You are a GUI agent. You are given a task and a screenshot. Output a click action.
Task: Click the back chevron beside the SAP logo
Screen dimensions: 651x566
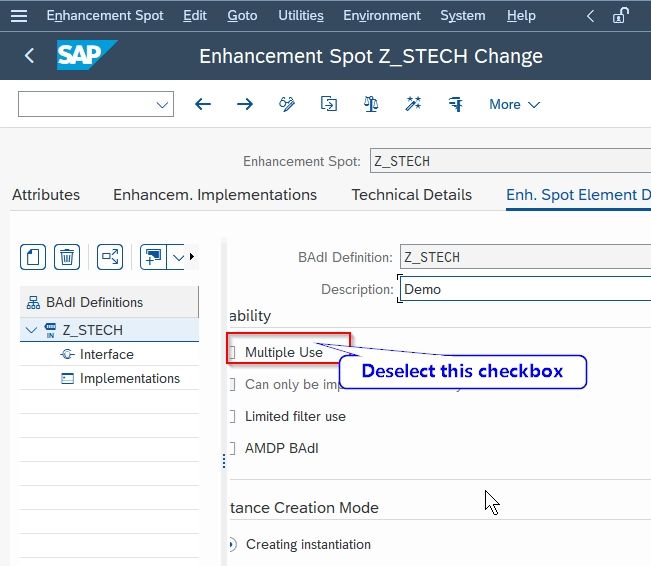(x=29, y=55)
